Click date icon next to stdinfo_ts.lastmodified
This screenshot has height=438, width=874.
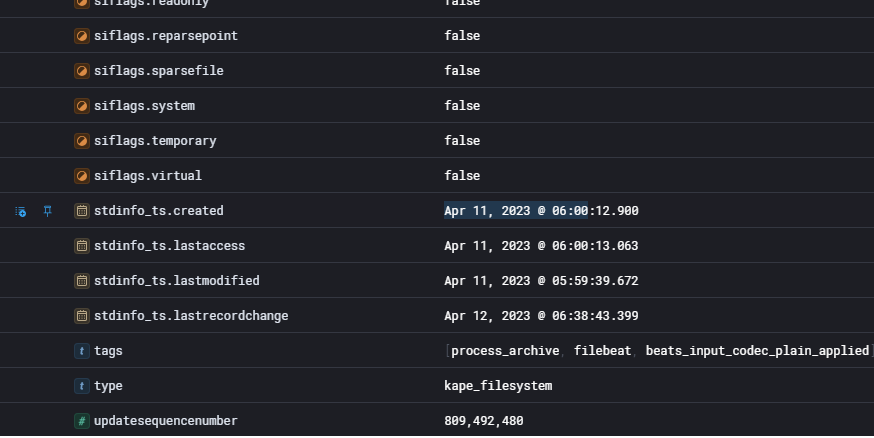82,281
